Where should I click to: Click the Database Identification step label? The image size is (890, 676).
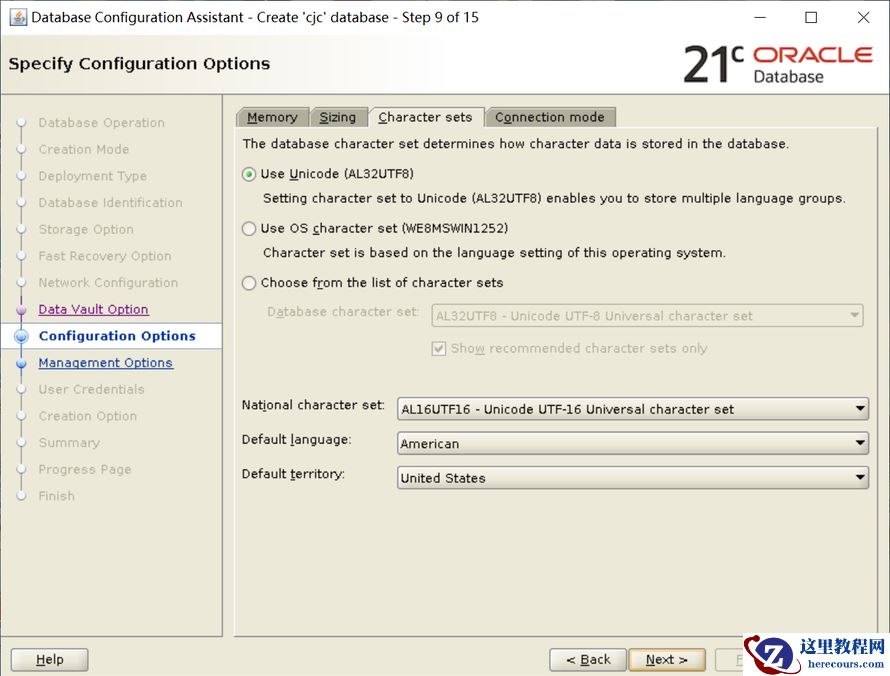pos(111,203)
